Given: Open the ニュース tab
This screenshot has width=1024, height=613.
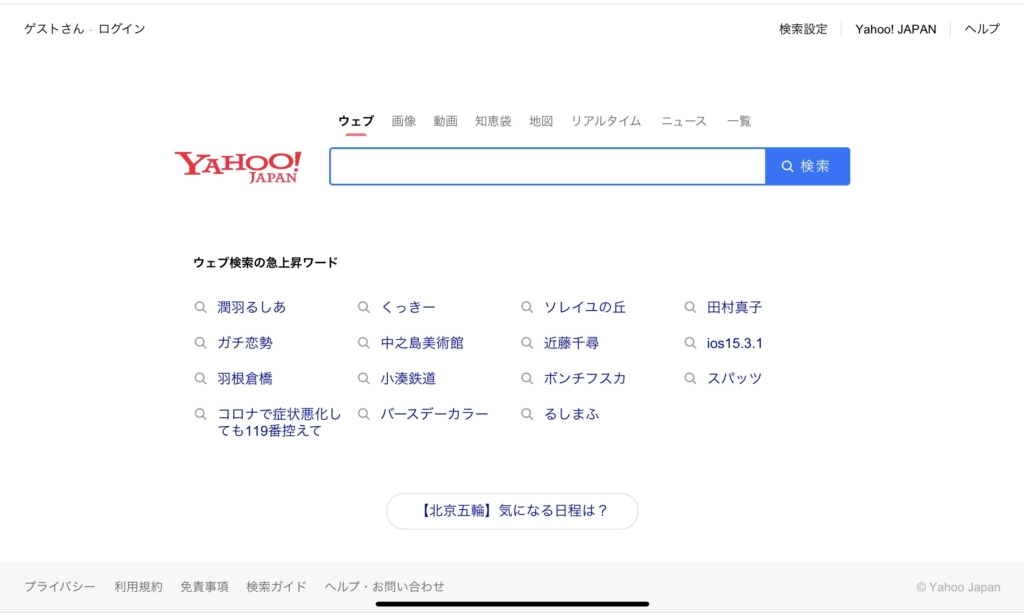Looking at the screenshot, I should (x=684, y=121).
